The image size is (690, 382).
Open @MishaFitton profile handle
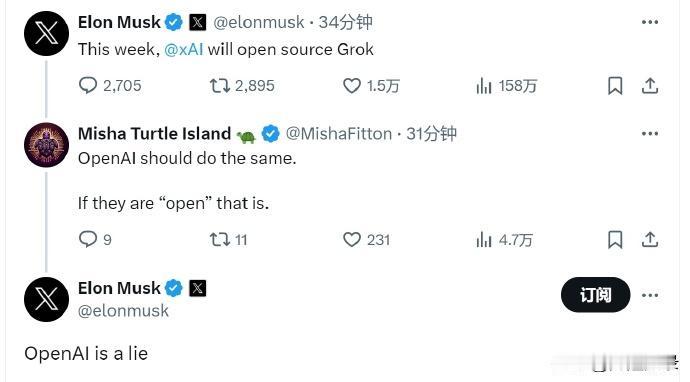coord(339,133)
